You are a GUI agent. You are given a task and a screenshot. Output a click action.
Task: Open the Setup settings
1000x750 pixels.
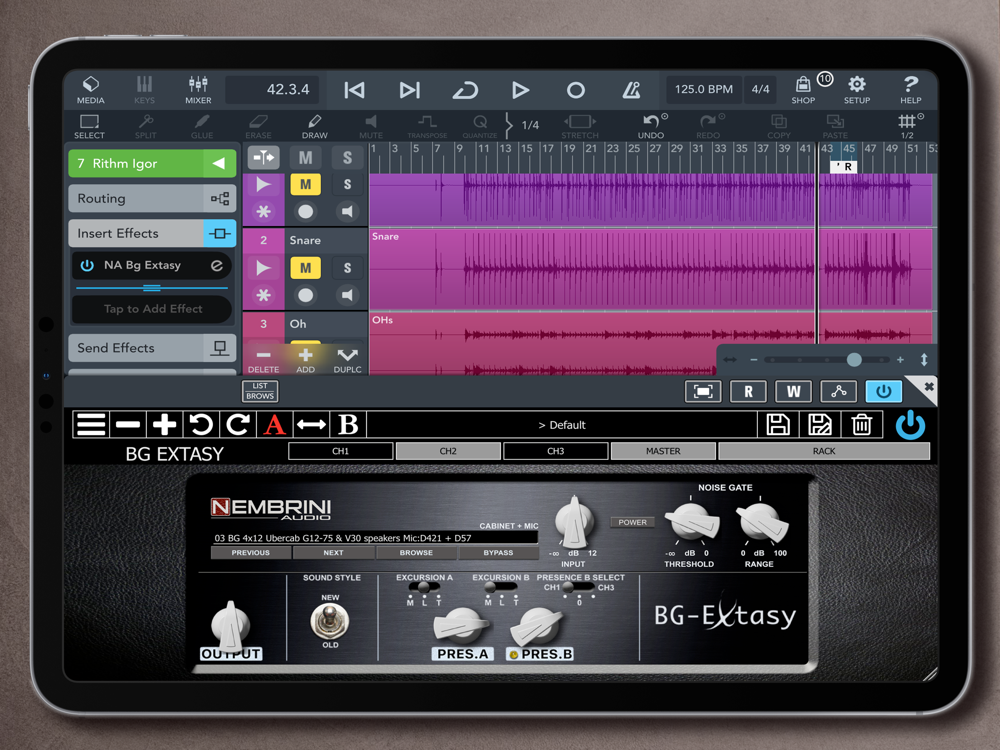coord(857,90)
